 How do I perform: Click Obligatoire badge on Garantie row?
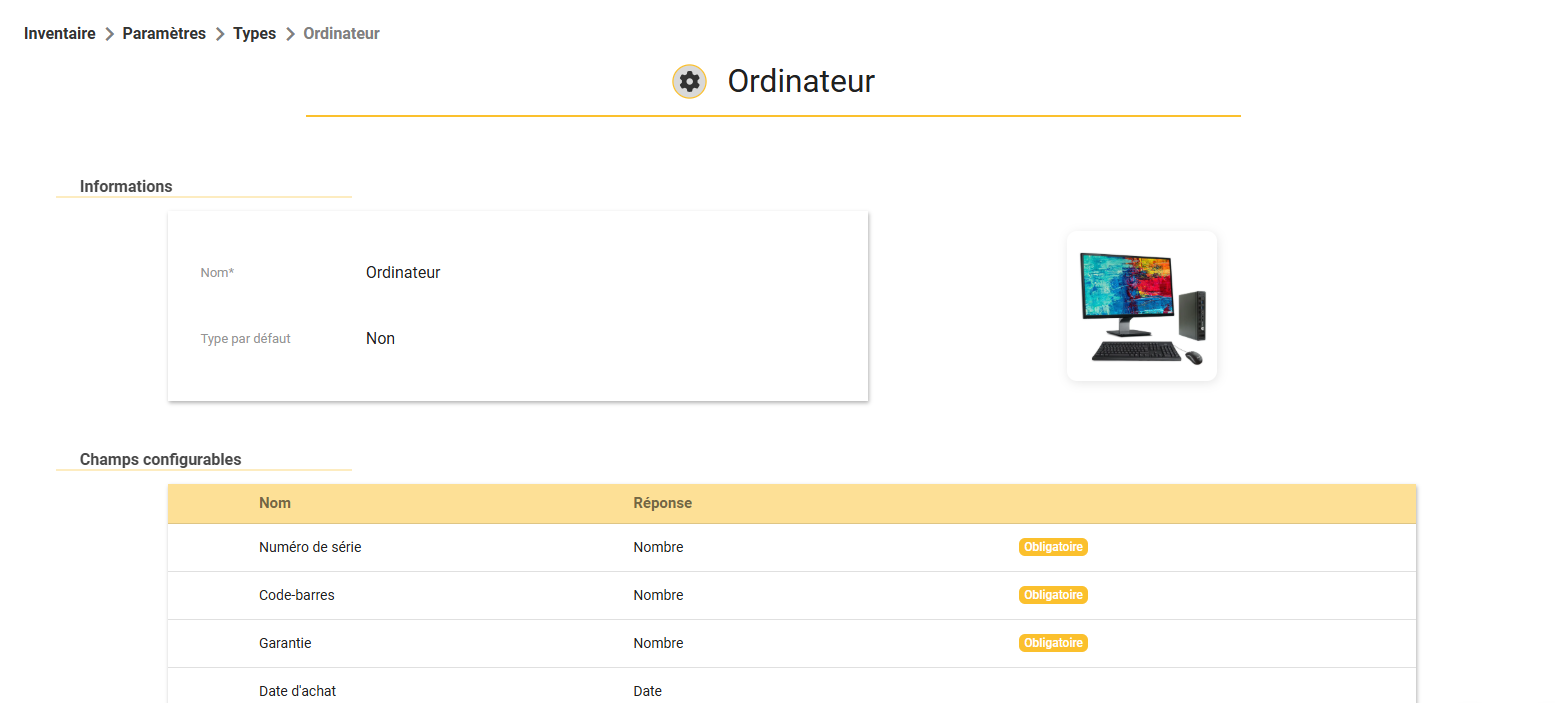[1053, 643]
